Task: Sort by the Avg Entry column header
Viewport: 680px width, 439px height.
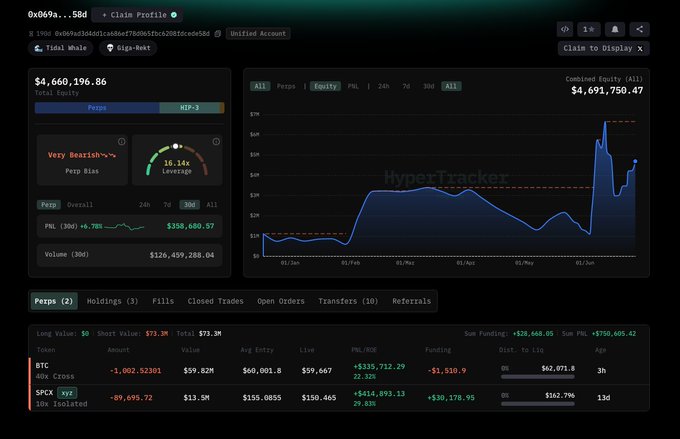Action: pyautogui.click(x=257, y=350)
